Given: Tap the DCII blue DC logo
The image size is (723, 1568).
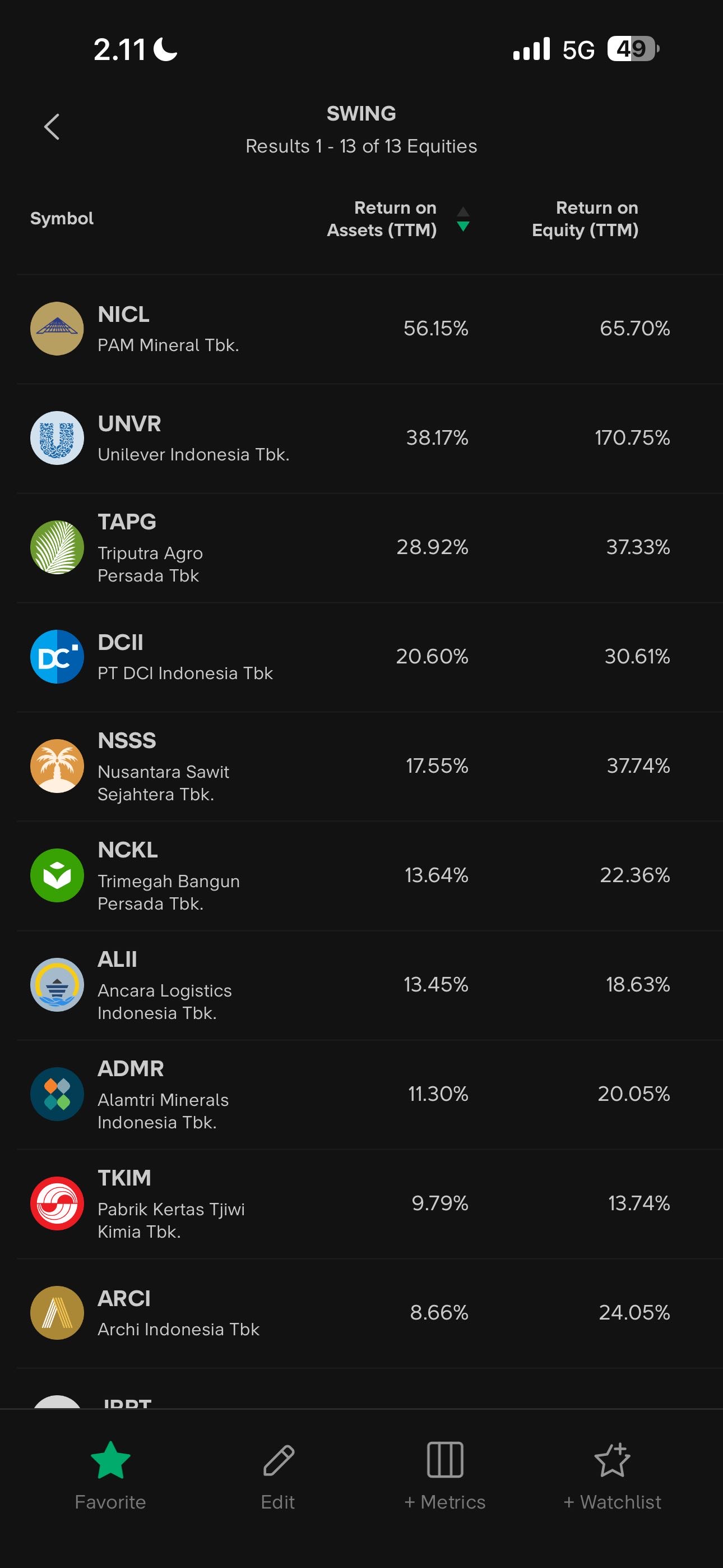Looking at the screenshot, I should click(x=57, y=657).
